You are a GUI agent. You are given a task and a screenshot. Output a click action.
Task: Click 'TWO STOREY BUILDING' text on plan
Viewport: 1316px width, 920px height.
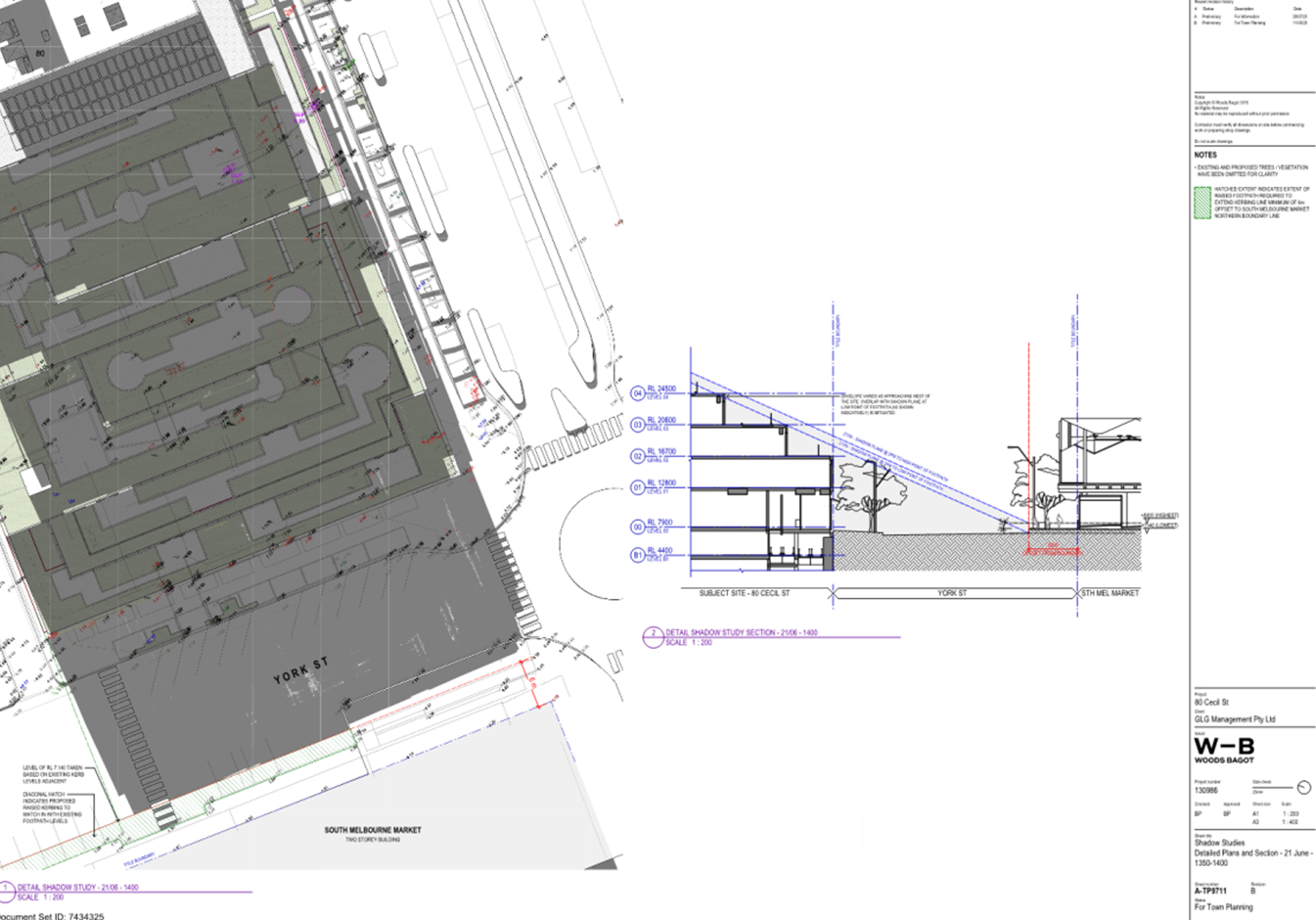pos(373,840)
